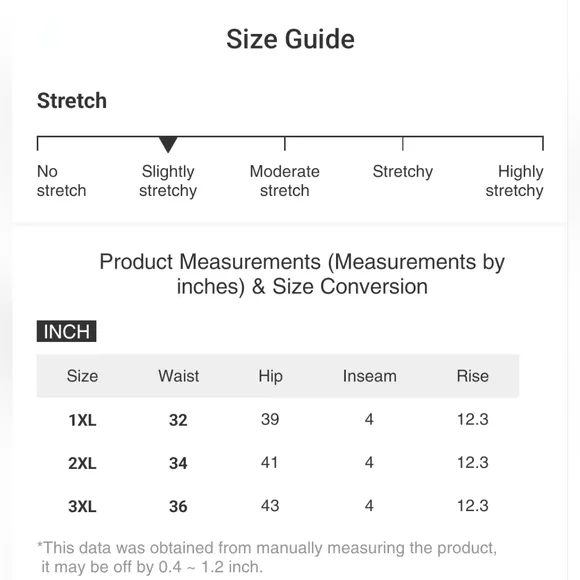
Task: Select the 'No stretch' scale label
Action: 61,181
